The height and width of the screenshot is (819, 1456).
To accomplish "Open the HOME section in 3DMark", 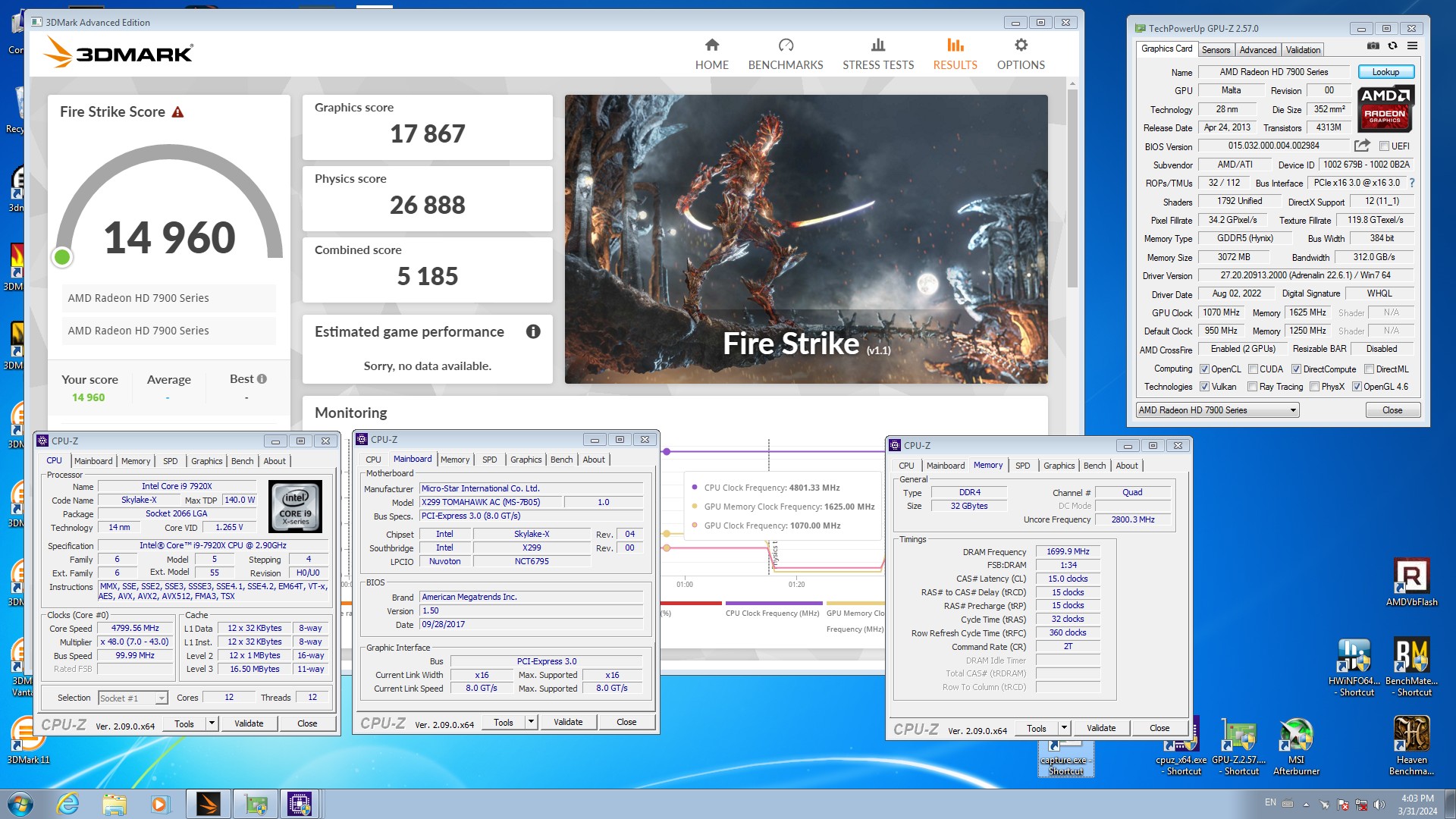I will coord(711,55).
